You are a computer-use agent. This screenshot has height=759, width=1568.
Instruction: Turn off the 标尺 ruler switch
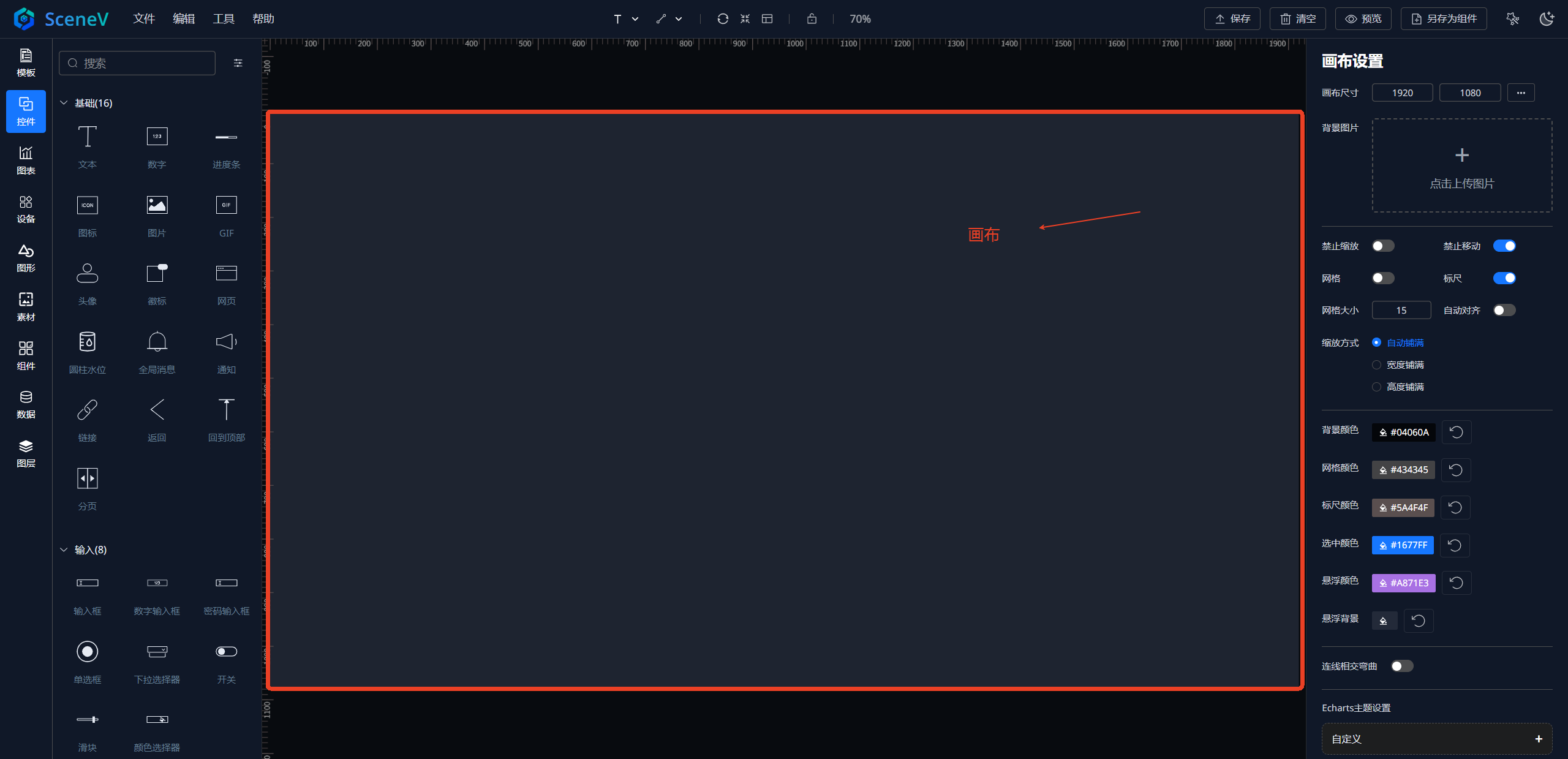click(1504, 278)
